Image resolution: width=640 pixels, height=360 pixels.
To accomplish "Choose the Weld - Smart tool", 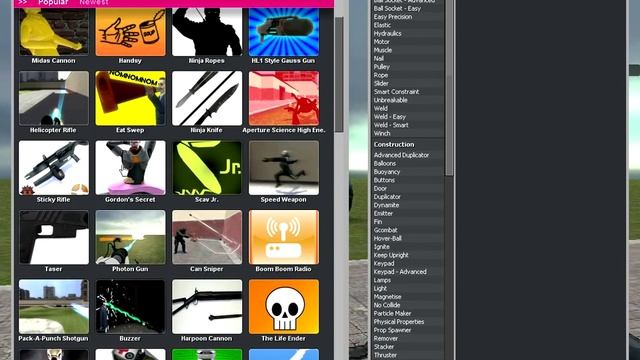I will 391,125.
